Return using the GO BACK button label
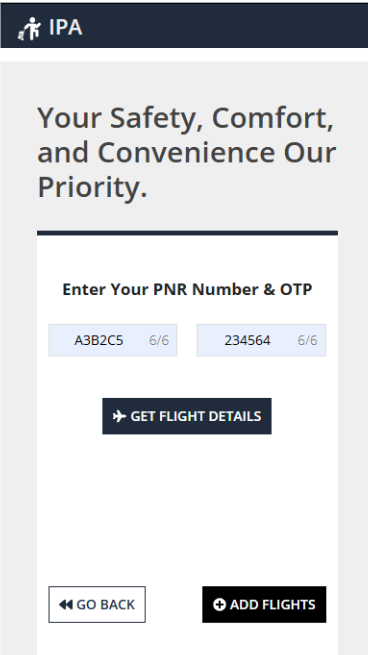The height and width of the screenshot is (655, 368). (x=106, y=604)
